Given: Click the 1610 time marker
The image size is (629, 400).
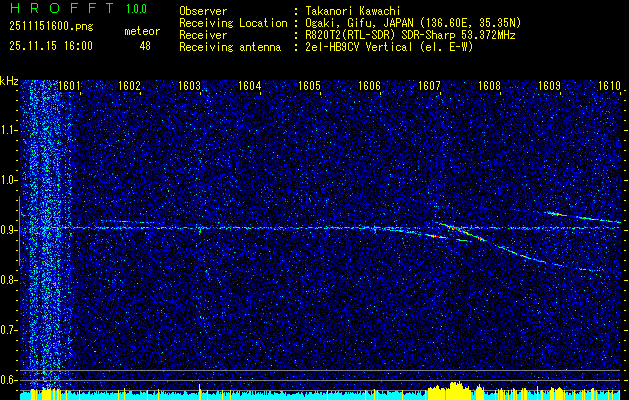Looking at the screenshot, I should [609, 86].
